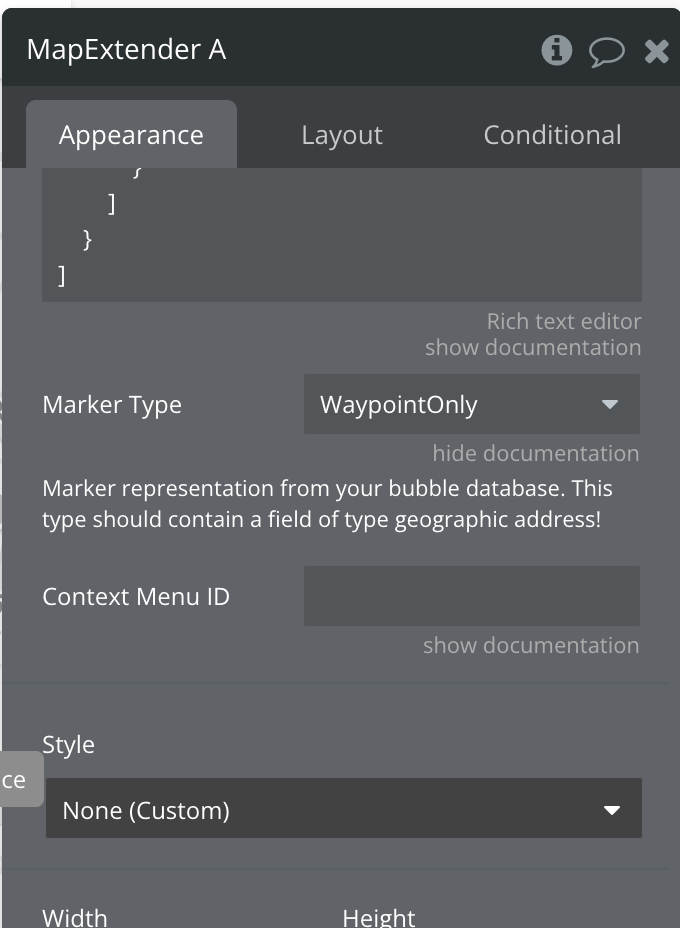Click the info icon in the header
This screenshot has width=680, height=928.
[557, 50]
